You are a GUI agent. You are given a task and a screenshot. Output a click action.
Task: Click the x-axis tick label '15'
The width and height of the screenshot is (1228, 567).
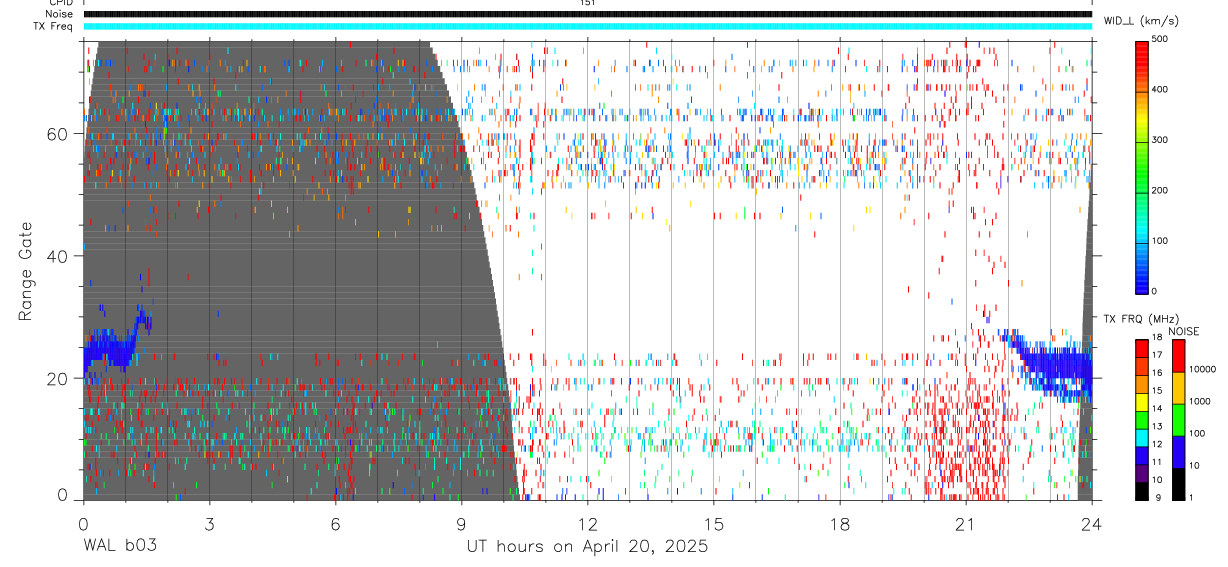[713, 523]
